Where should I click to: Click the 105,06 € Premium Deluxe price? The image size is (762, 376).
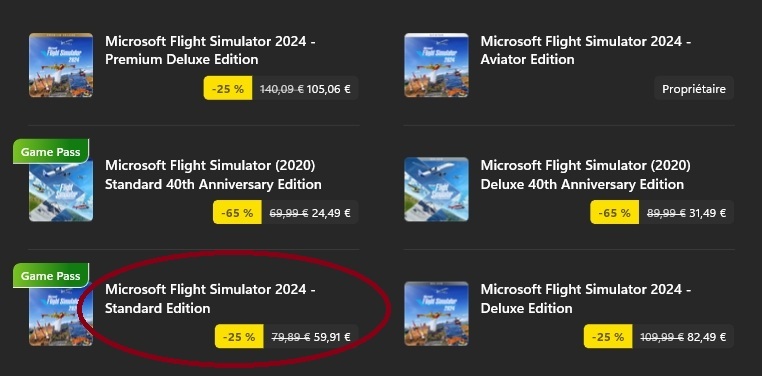click(329, 89)
